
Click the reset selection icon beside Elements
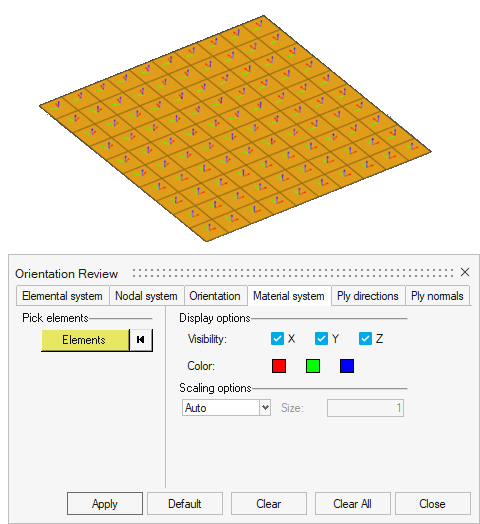click(x=141, y=340)
